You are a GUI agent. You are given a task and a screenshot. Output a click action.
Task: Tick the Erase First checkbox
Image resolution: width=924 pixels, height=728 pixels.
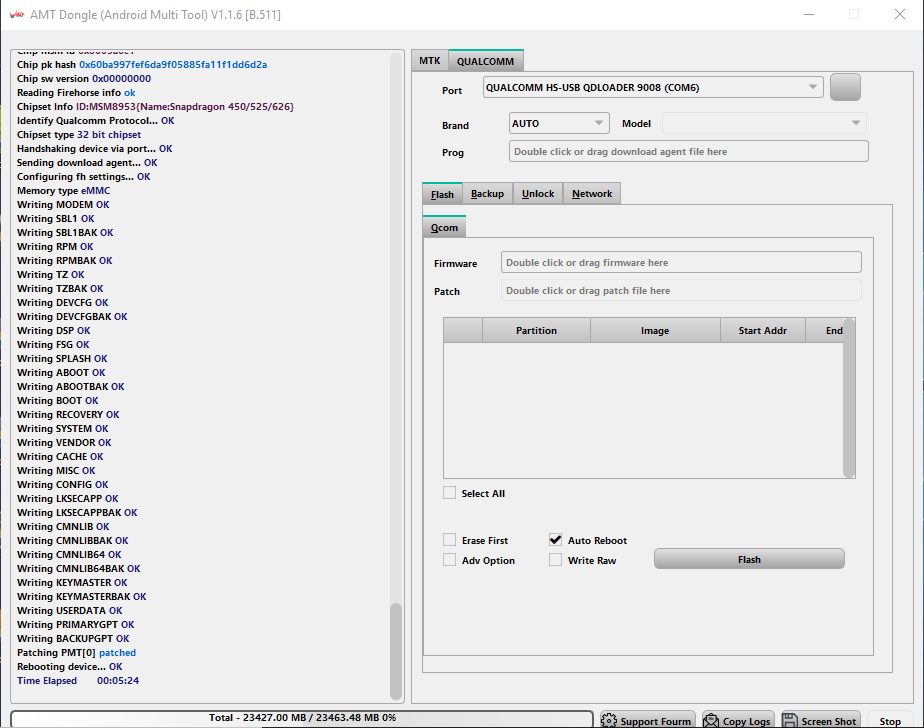450,540
